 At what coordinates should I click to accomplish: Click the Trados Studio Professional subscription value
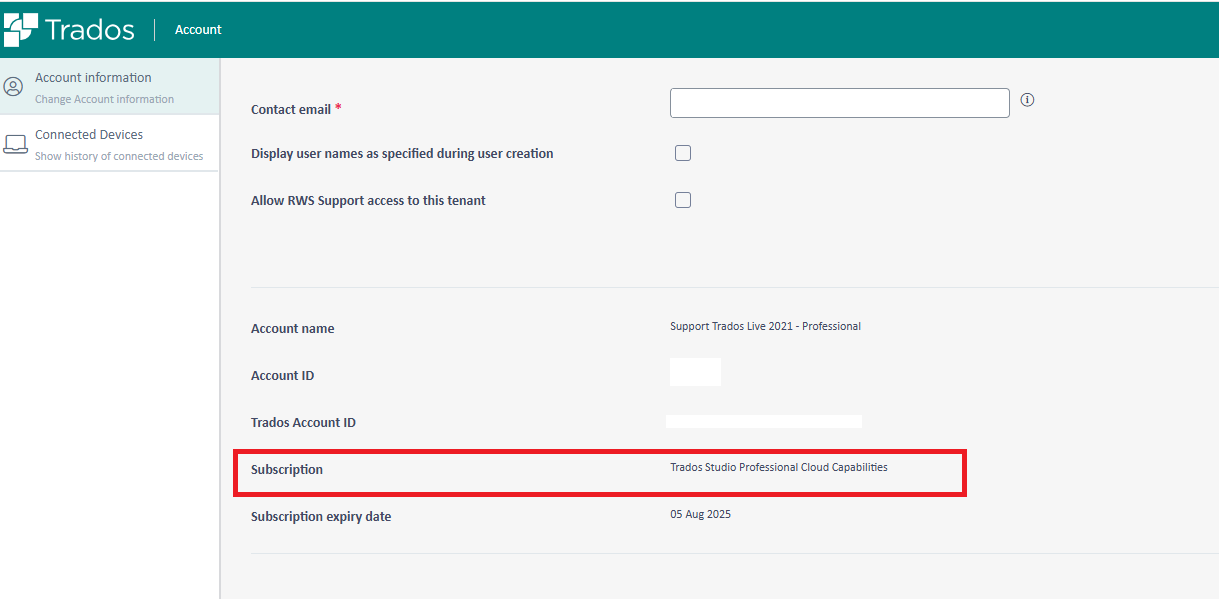pyautogui.click(x=778, y=467)
